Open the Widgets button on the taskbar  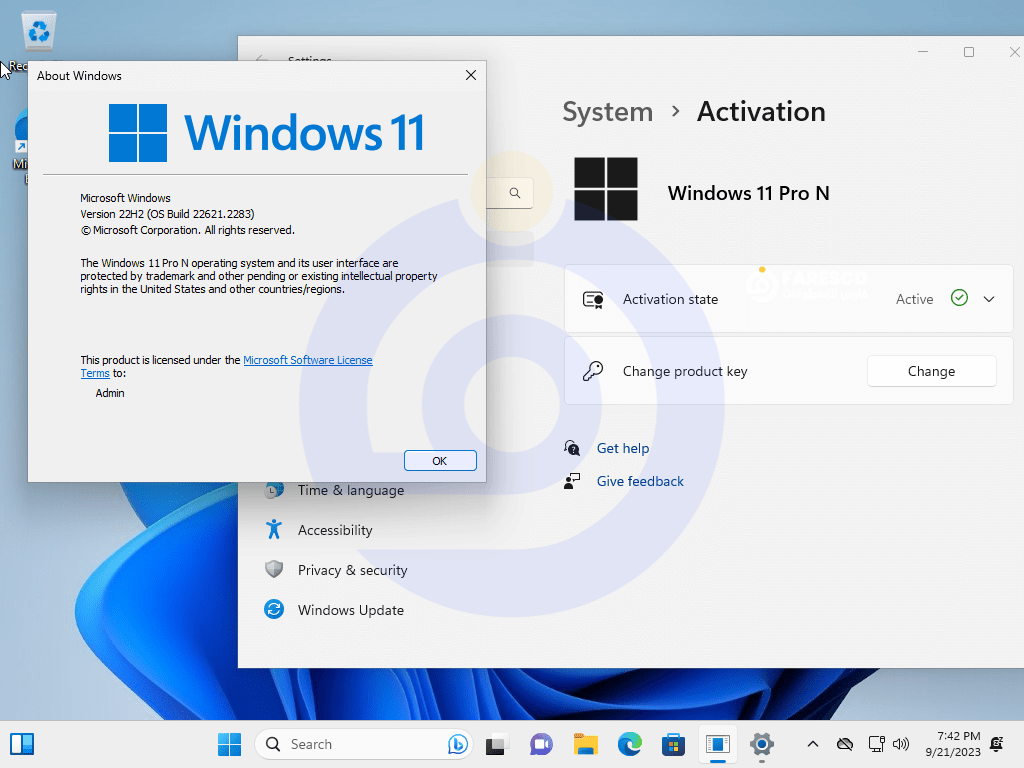click(22, 744)
